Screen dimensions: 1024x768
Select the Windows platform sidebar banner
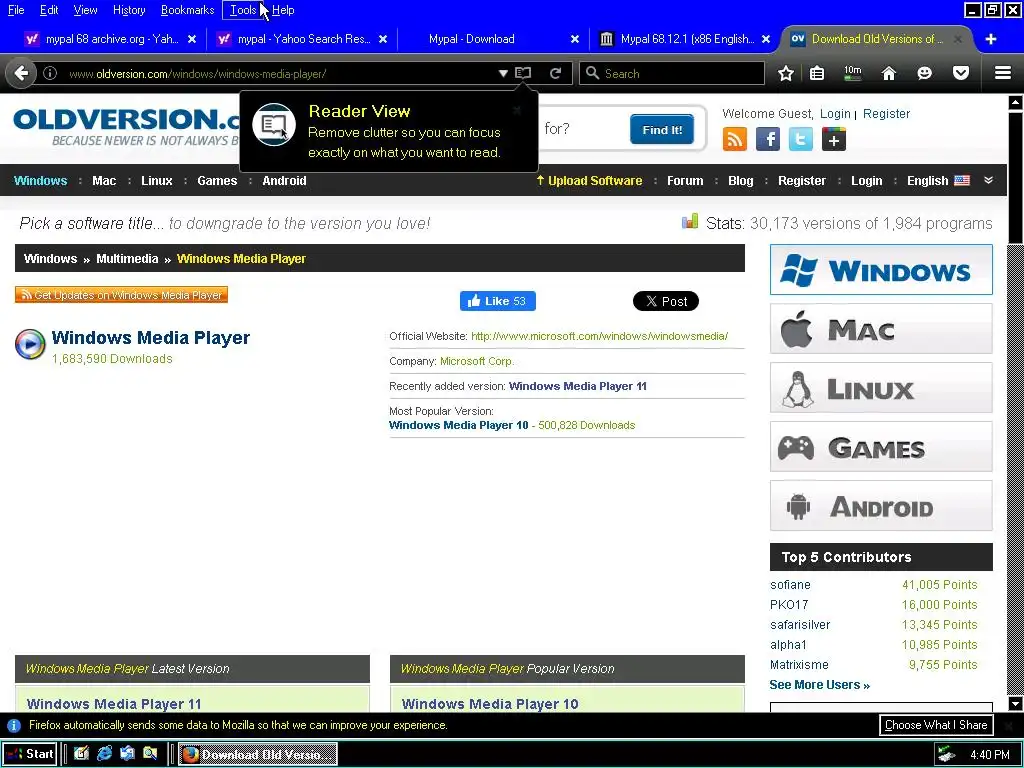[x=881, y=270]
